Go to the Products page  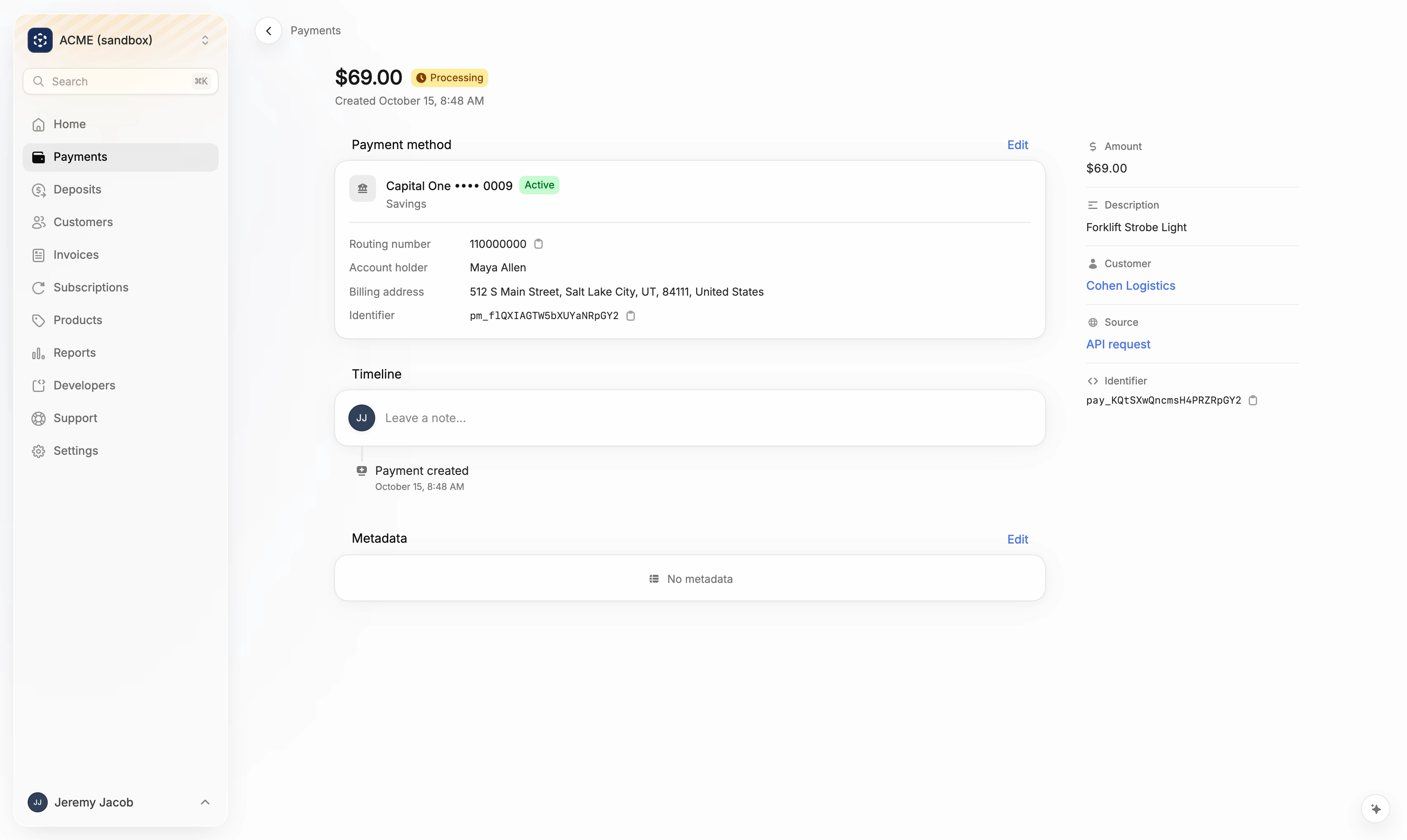pyautogui.click(x=121, y=320)
